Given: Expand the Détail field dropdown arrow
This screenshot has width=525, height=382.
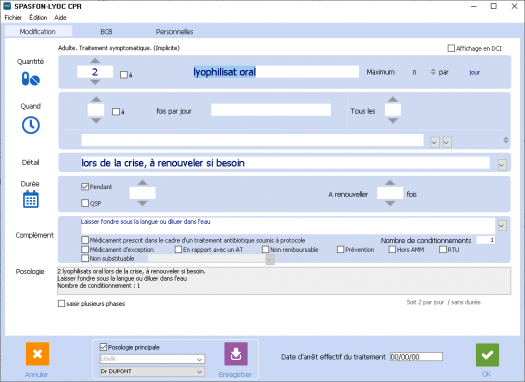Looking at the screenshot, I should tap(502, 165).
